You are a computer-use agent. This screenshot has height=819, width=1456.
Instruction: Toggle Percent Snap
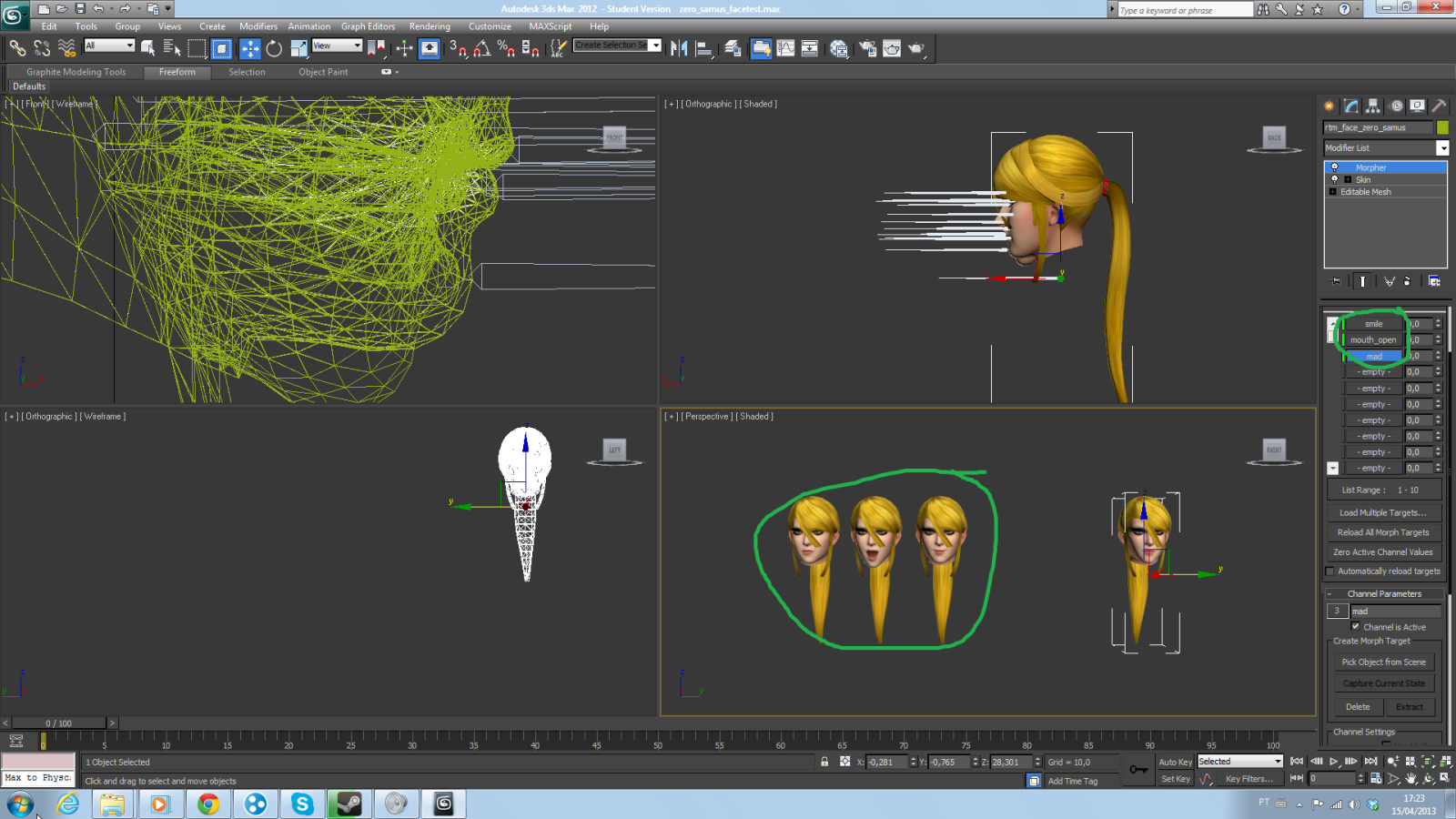(x=506, y=48)
